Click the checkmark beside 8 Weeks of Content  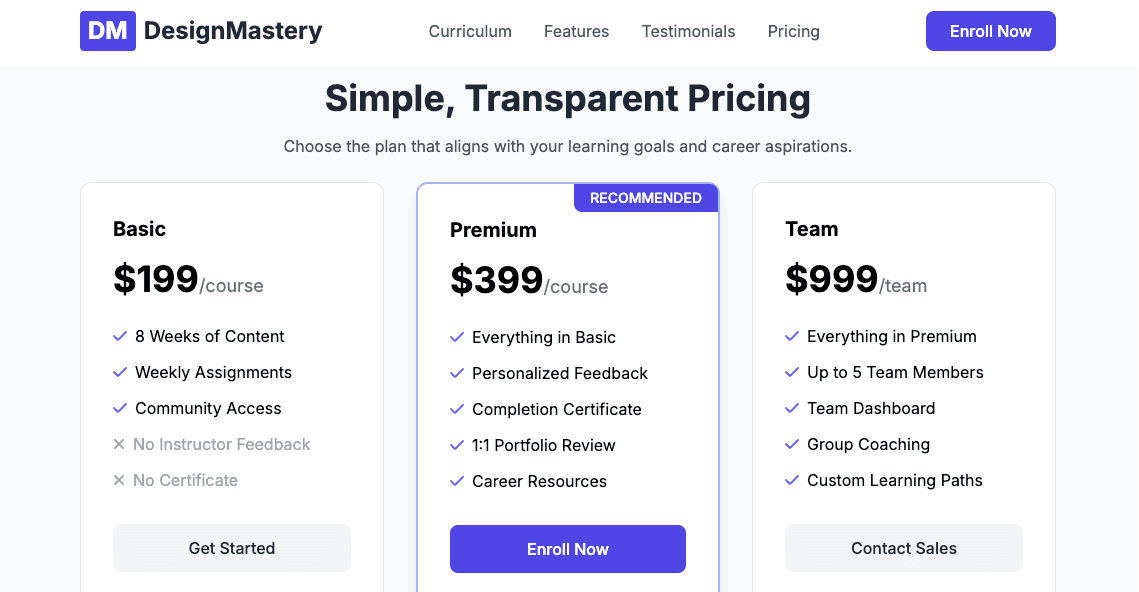point(120,336)
